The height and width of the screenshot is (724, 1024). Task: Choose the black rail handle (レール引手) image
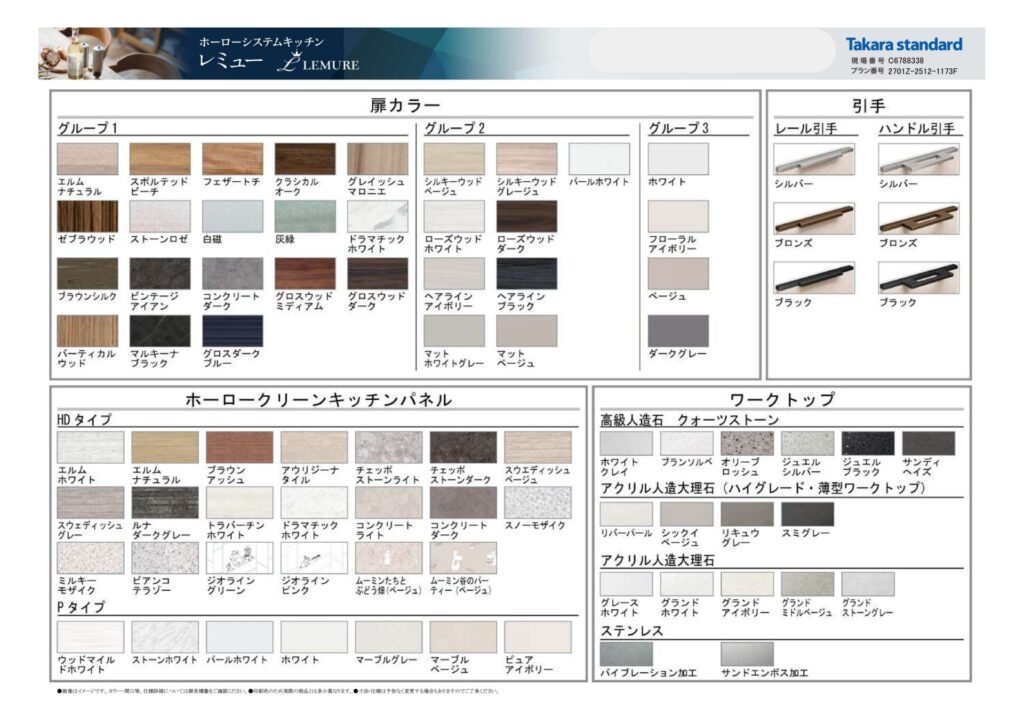point(813,277)
